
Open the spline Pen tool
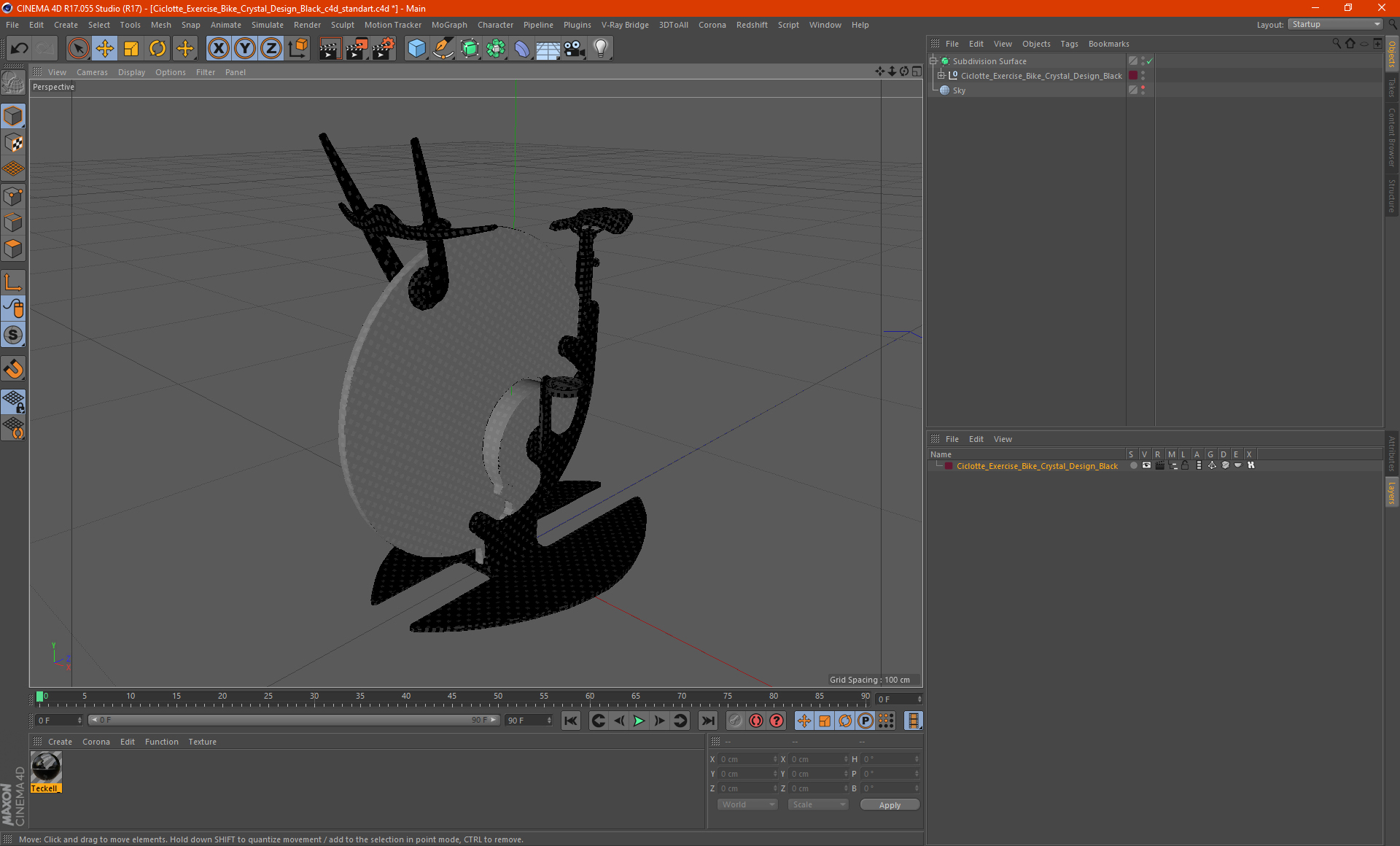(x=443, y=49)
